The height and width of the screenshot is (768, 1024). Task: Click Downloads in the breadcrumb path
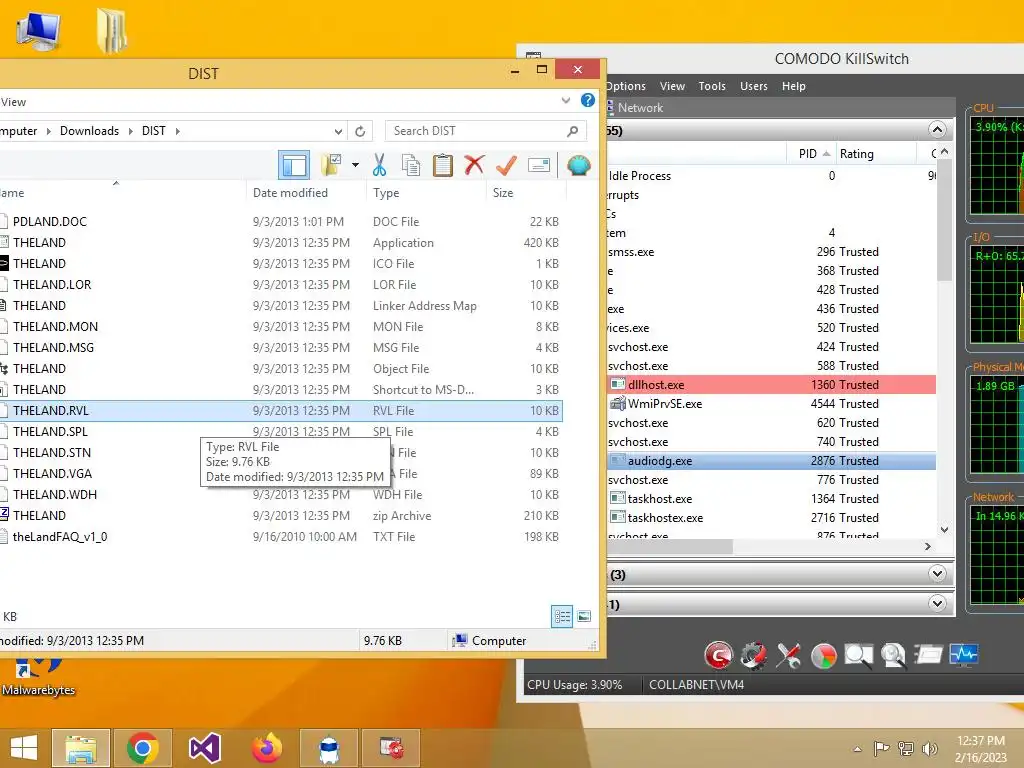tap(89, 131)
